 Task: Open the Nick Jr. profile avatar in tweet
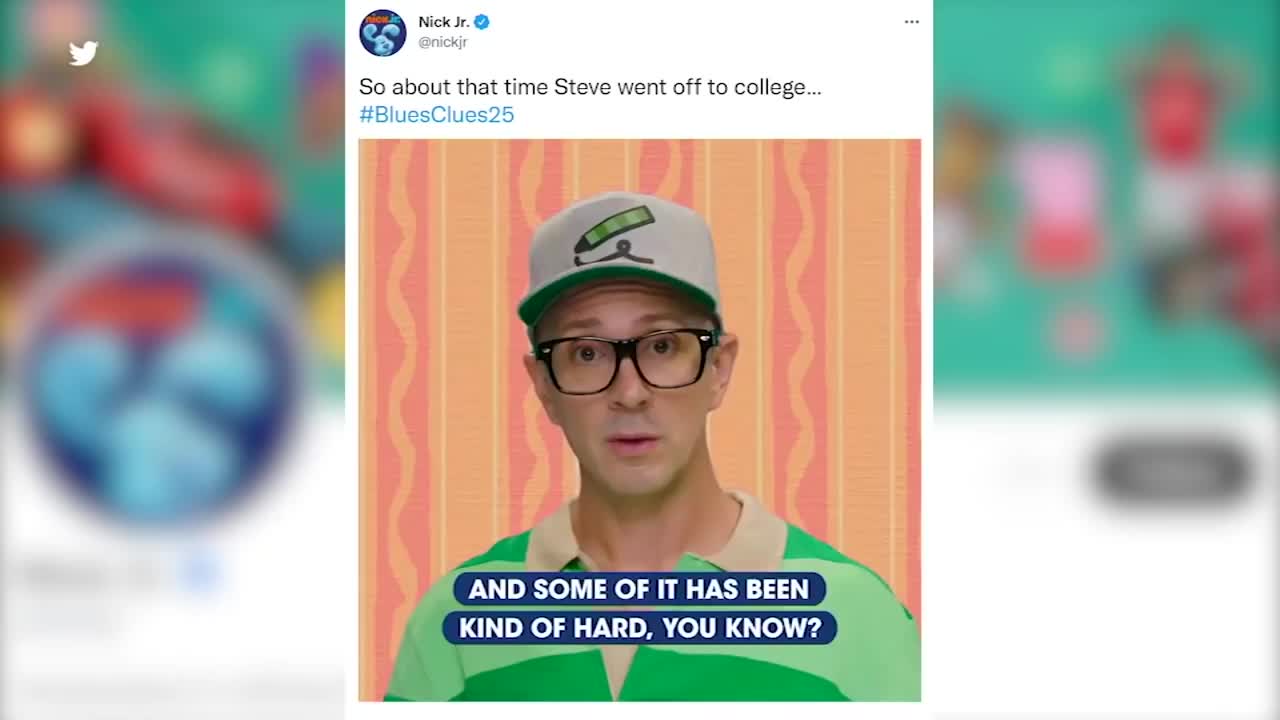[x=382, y=32]
